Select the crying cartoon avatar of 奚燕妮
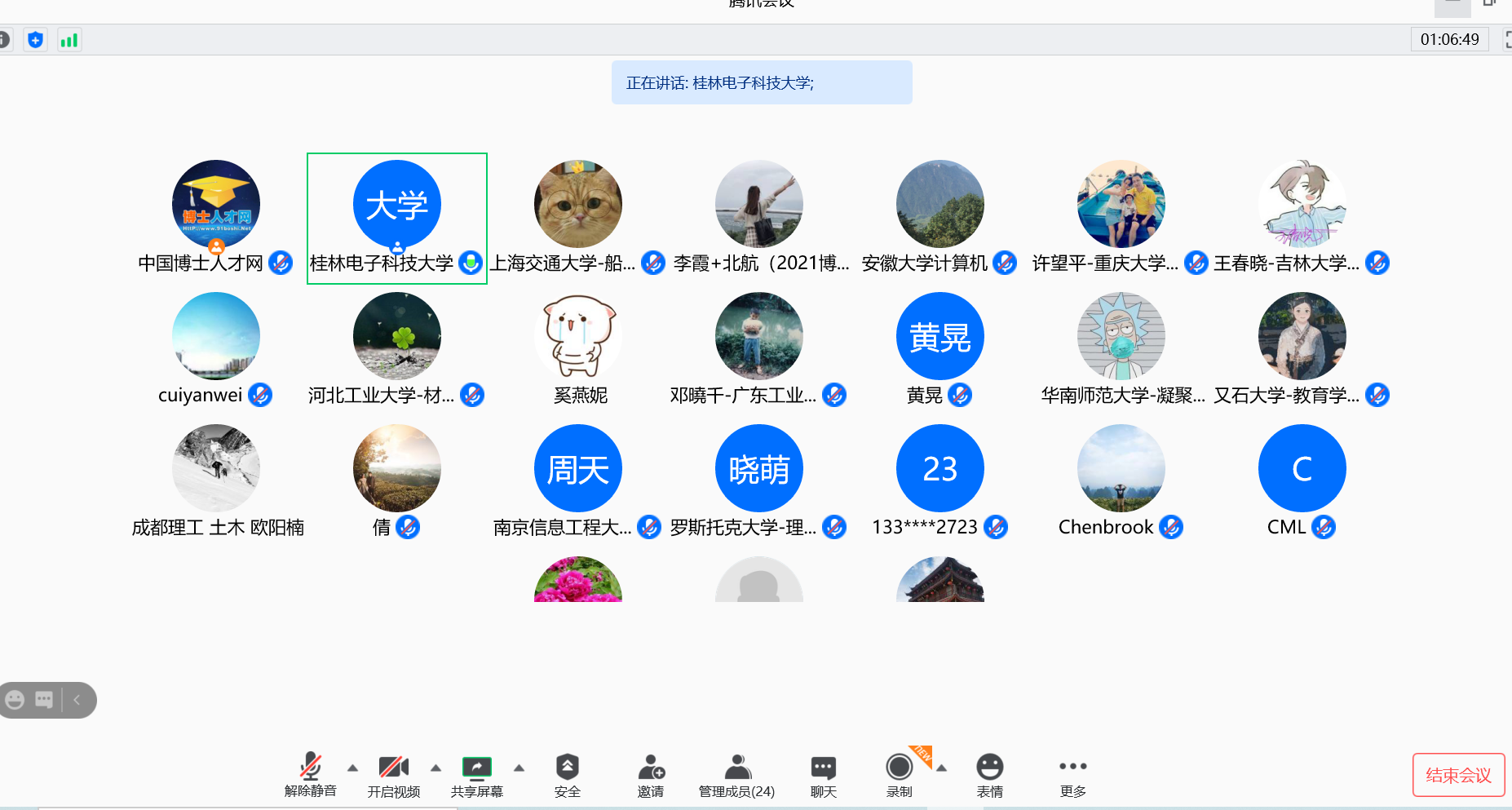This screenshot has height=810, width=1512. [x=578, y=336]
